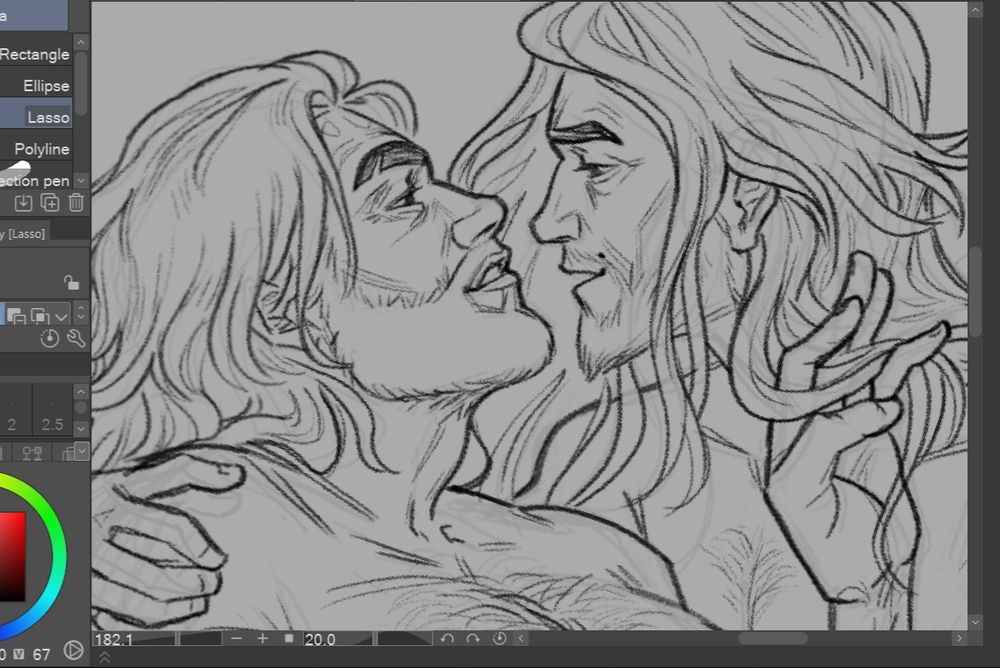Screen dimensions: 1000x668
Task: Select the Polyline selection sub tool
Action: coord(36,149)
